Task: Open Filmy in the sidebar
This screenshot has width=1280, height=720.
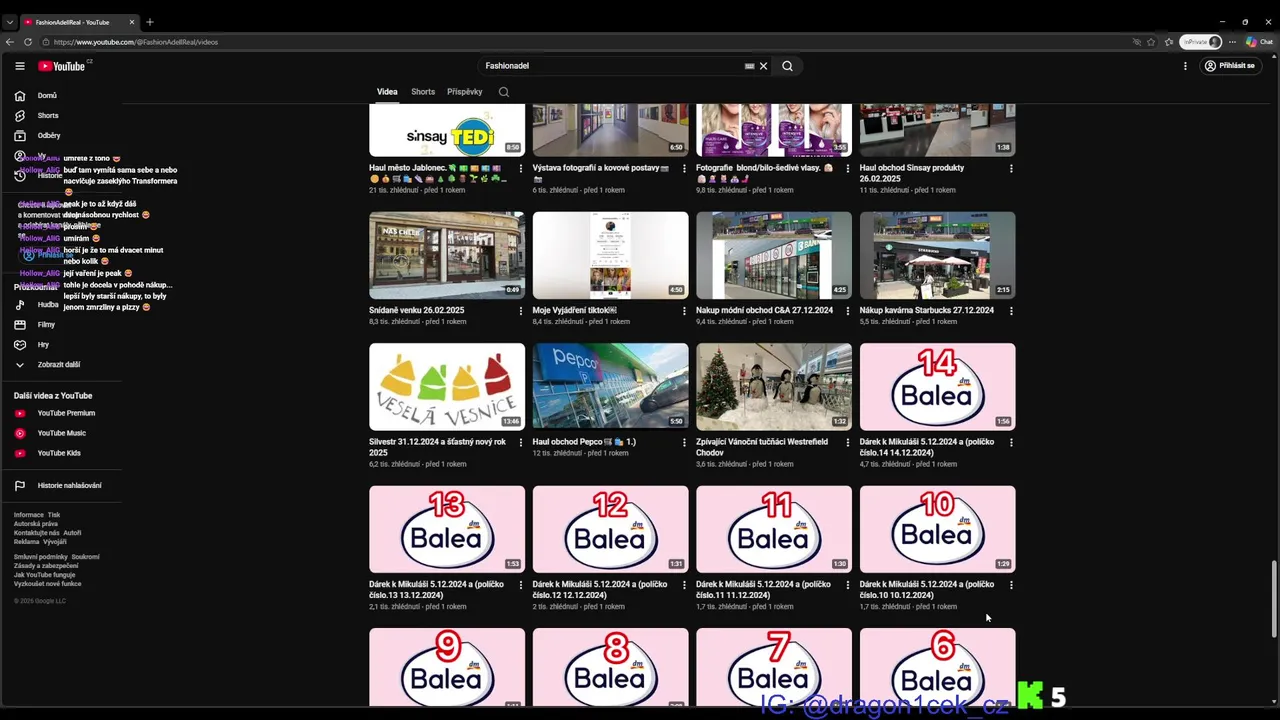Action: pyautogui.click(x=46, y=325)
